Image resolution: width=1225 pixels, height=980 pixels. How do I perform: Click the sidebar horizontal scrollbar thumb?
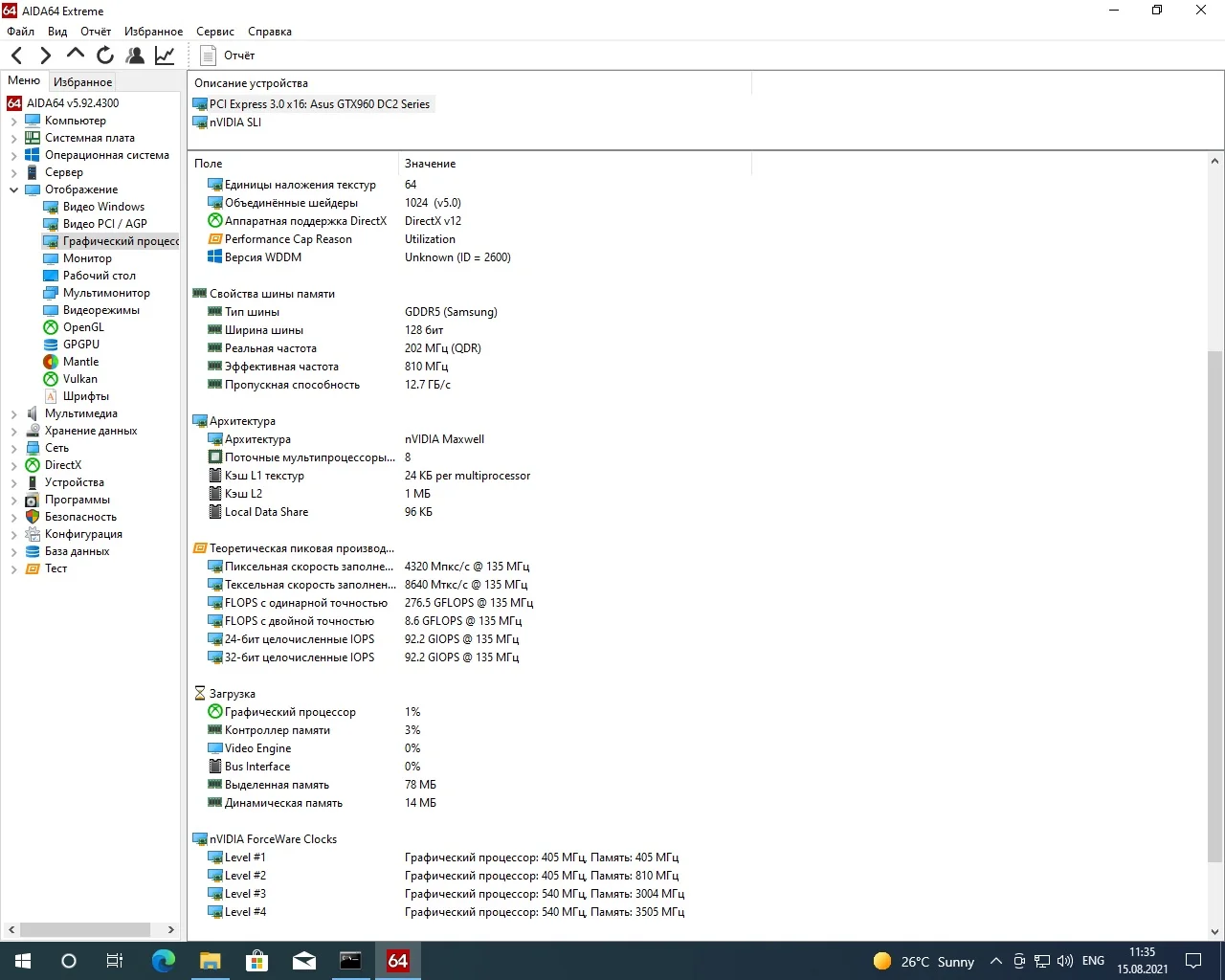(85, 929)
